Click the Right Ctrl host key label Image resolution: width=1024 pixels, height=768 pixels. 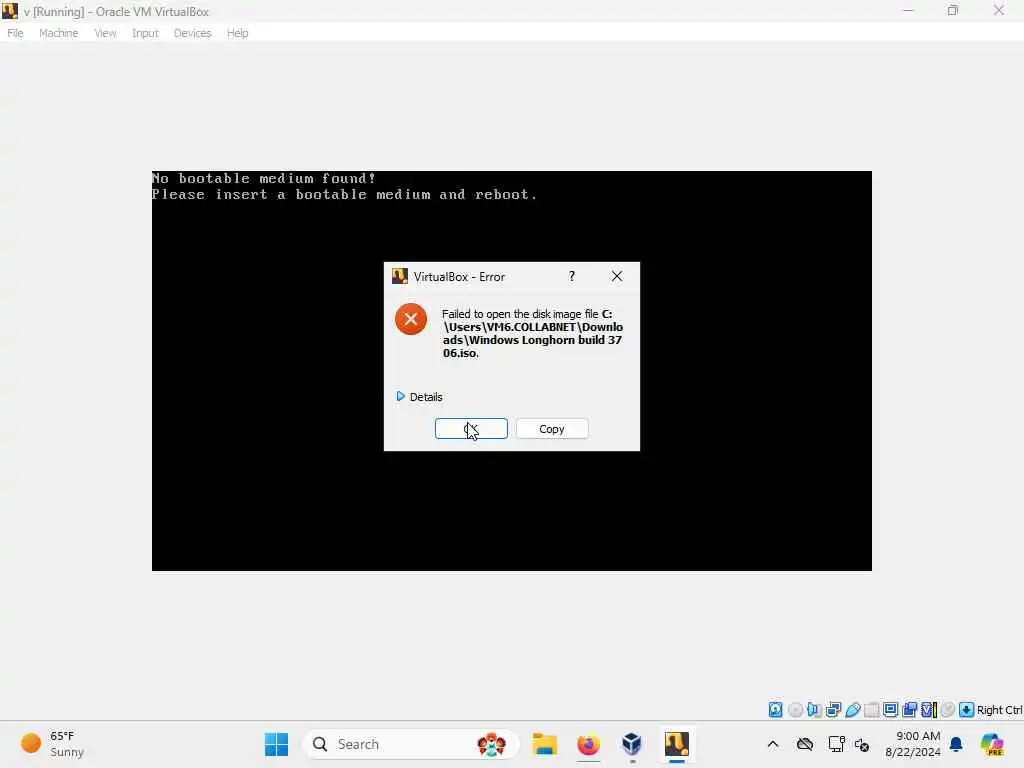point(999,710)
